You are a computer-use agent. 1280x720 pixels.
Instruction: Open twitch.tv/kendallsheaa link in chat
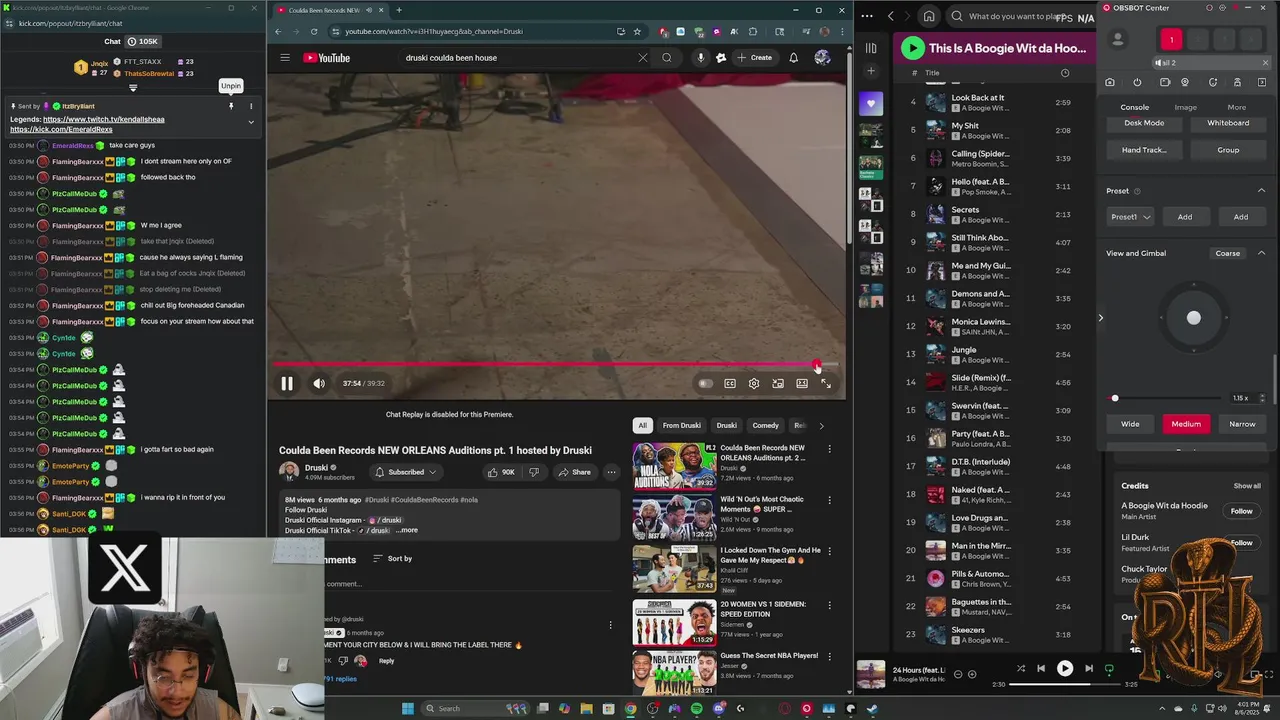(x=104, y=119)
